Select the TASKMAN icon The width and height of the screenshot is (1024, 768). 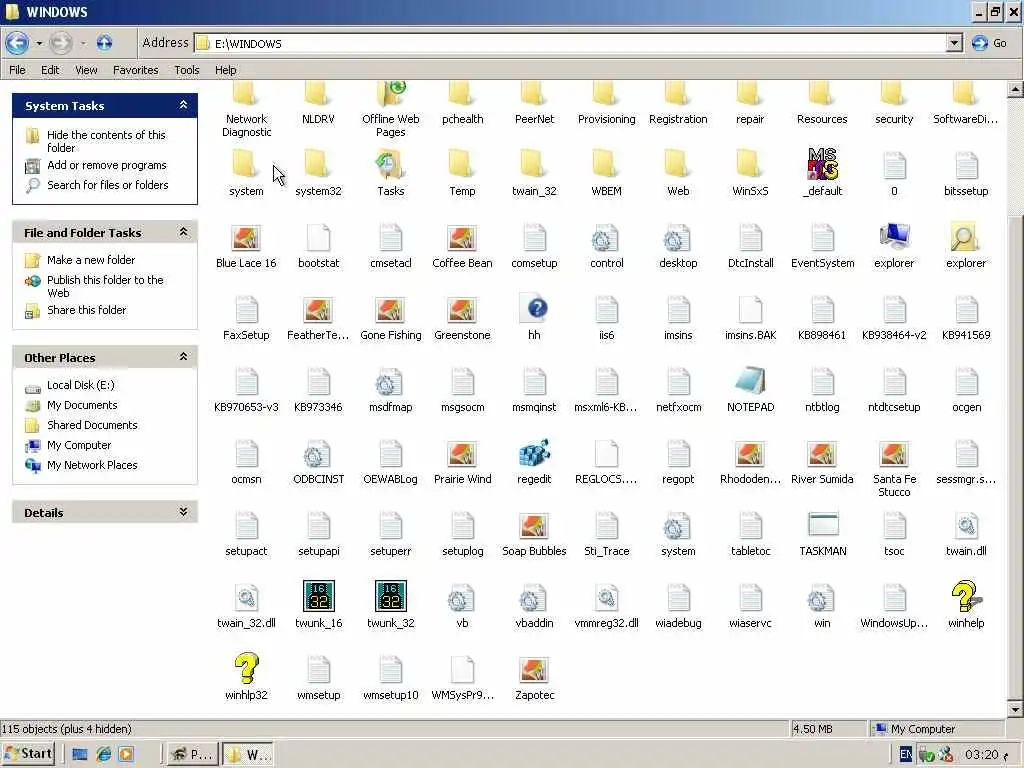(x=822, y=525)
